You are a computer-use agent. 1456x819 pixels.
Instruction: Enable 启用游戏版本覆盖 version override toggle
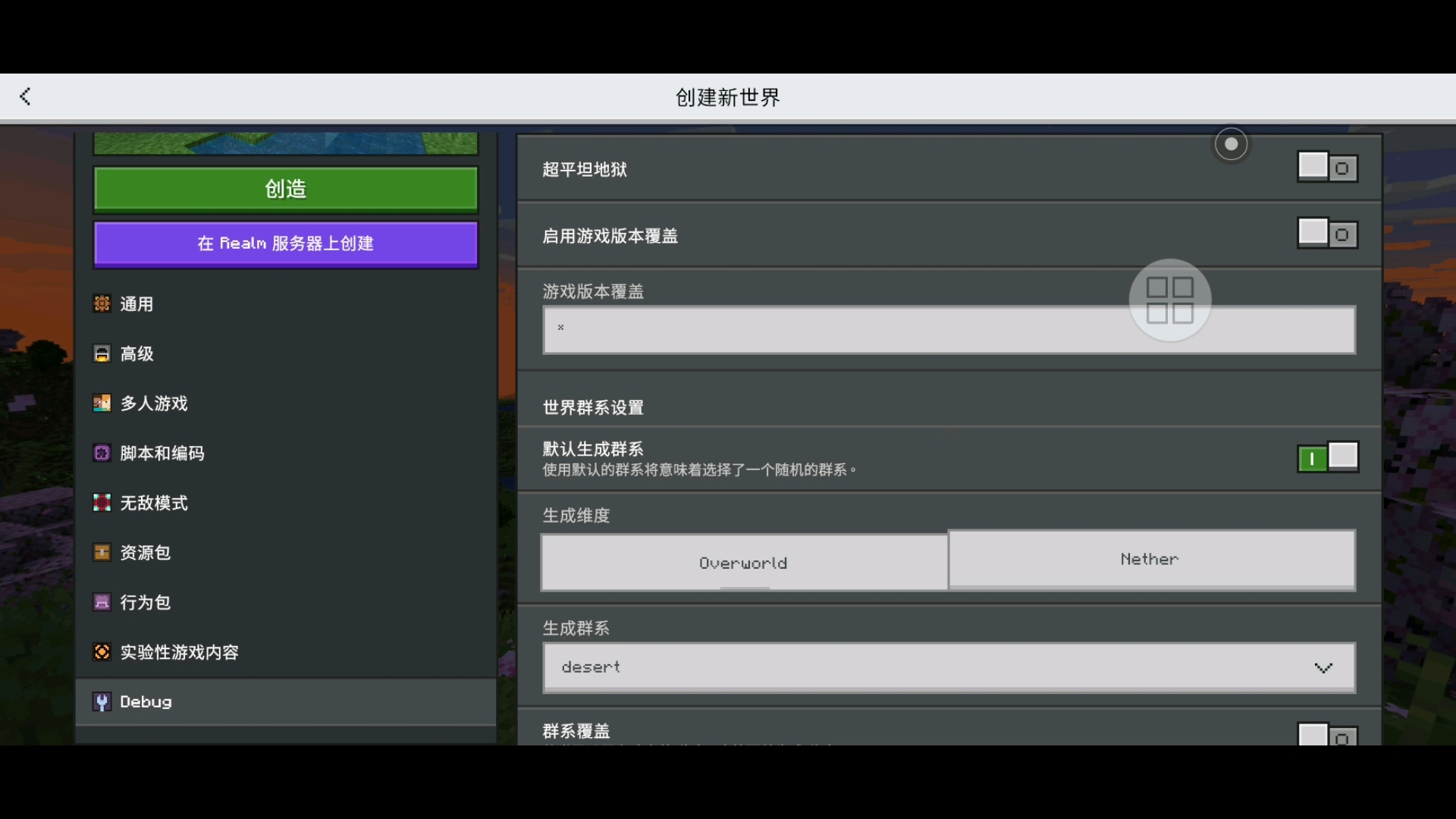pyautogui.click(x=1326, y=233)
